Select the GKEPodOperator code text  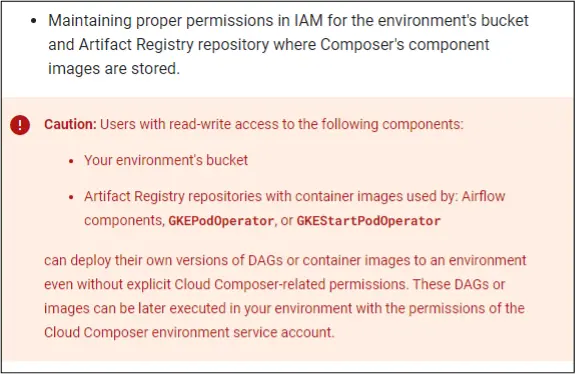coord(221,221)
